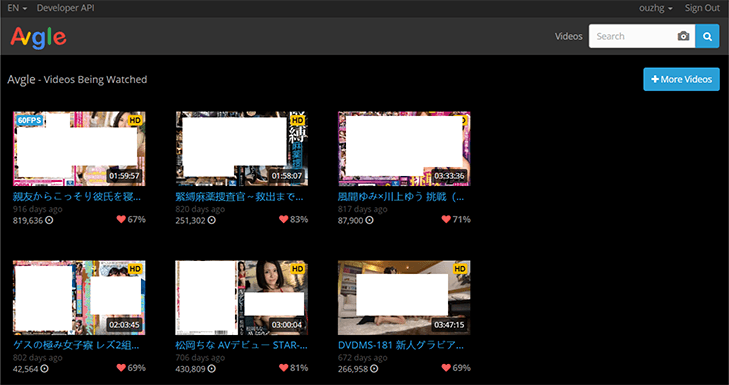Click the 83% like rating
The image size is (729, 385).
pyautogui.click(x=299, y=219)
